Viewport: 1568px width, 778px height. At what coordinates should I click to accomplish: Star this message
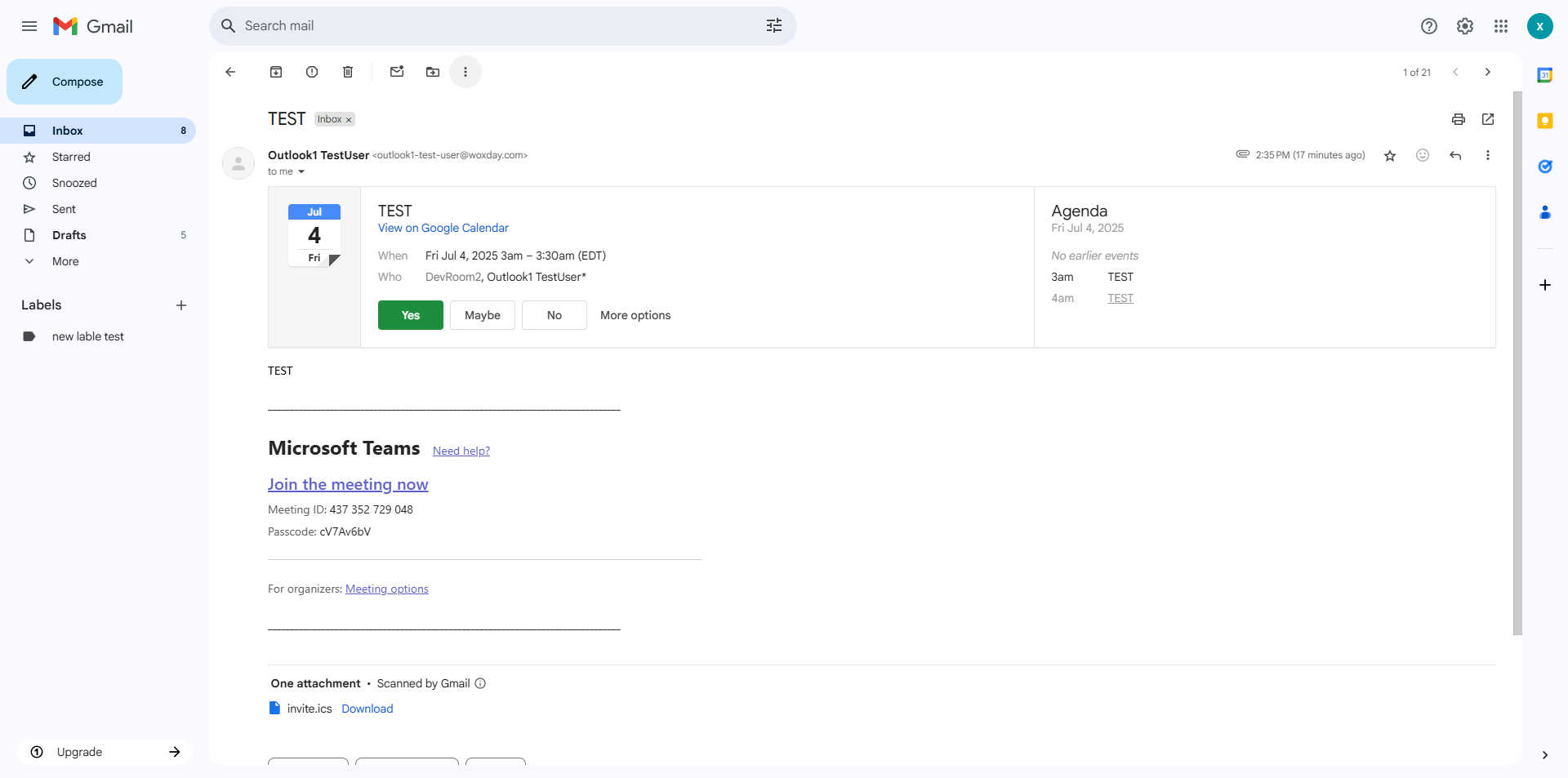pos(1389,155)
